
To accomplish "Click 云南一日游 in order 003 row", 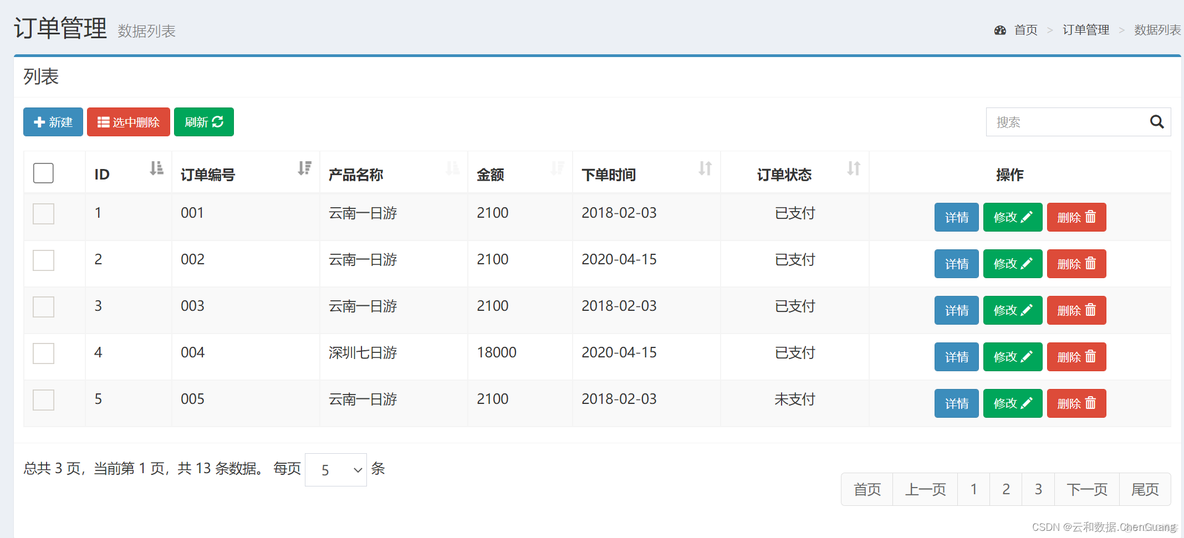I will 362,306.
